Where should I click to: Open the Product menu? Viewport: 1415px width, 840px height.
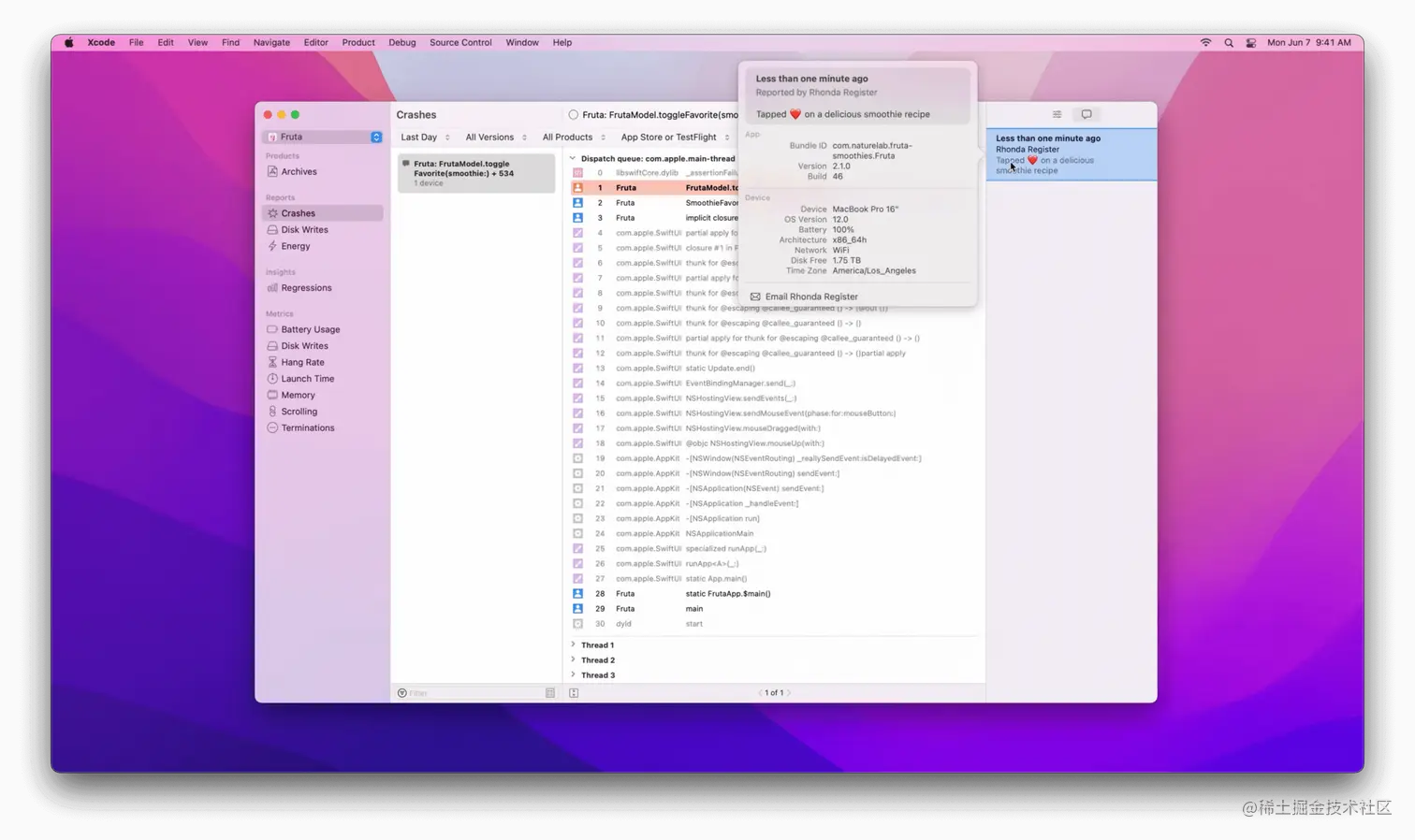[x=358, y=43]
